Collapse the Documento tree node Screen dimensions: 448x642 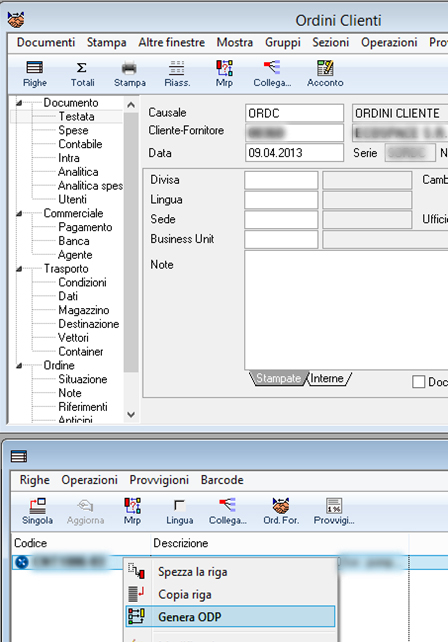(x=19, y=103)
